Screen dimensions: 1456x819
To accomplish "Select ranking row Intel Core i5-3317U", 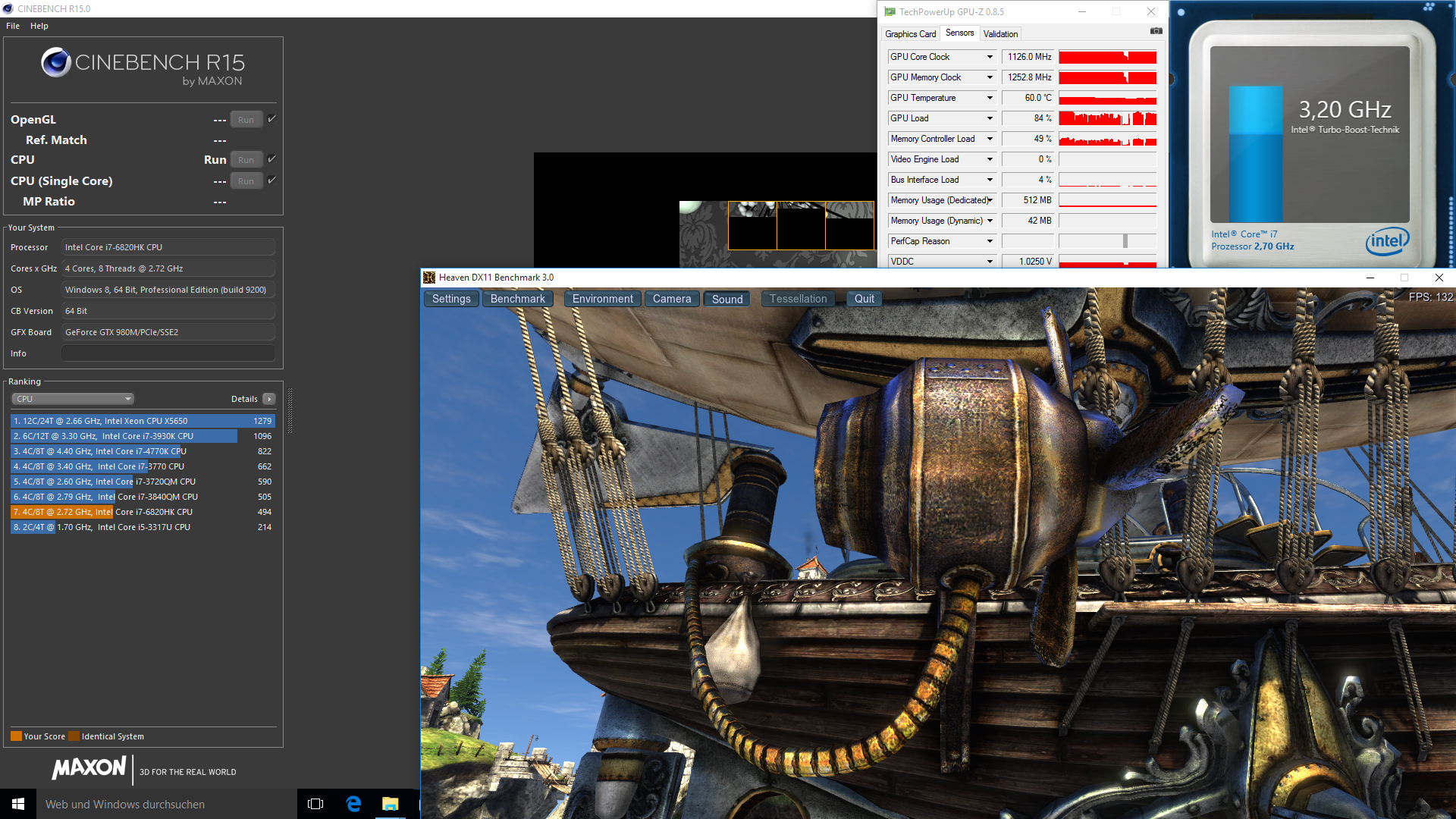I will tap(143, 527).
